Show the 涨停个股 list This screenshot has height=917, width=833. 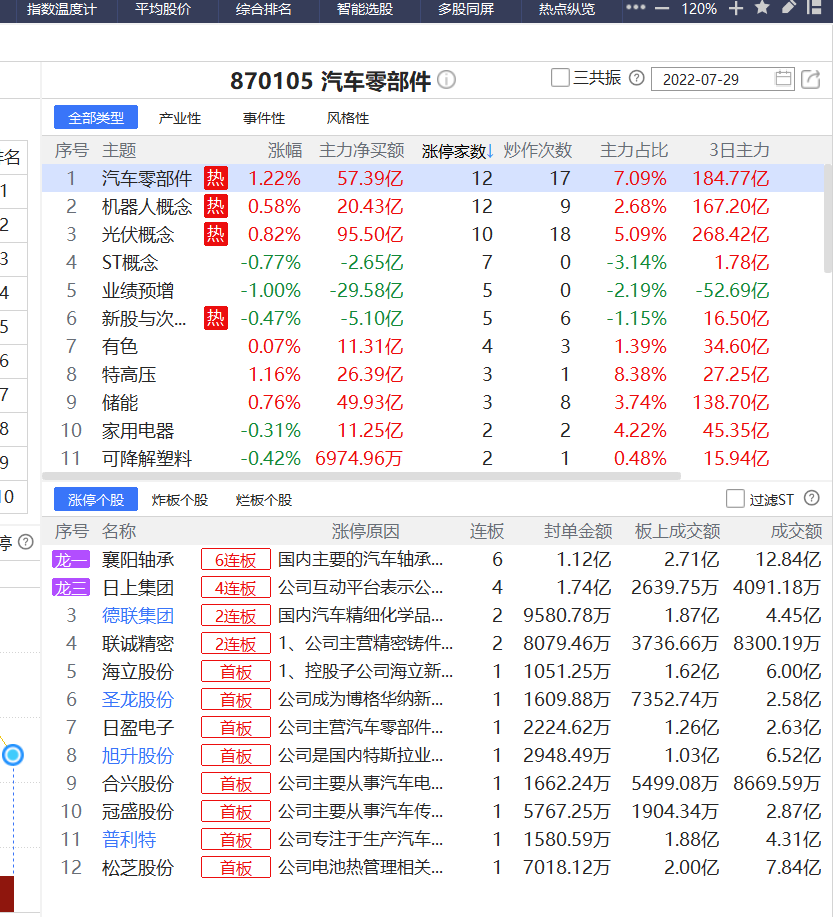point(96,499)
